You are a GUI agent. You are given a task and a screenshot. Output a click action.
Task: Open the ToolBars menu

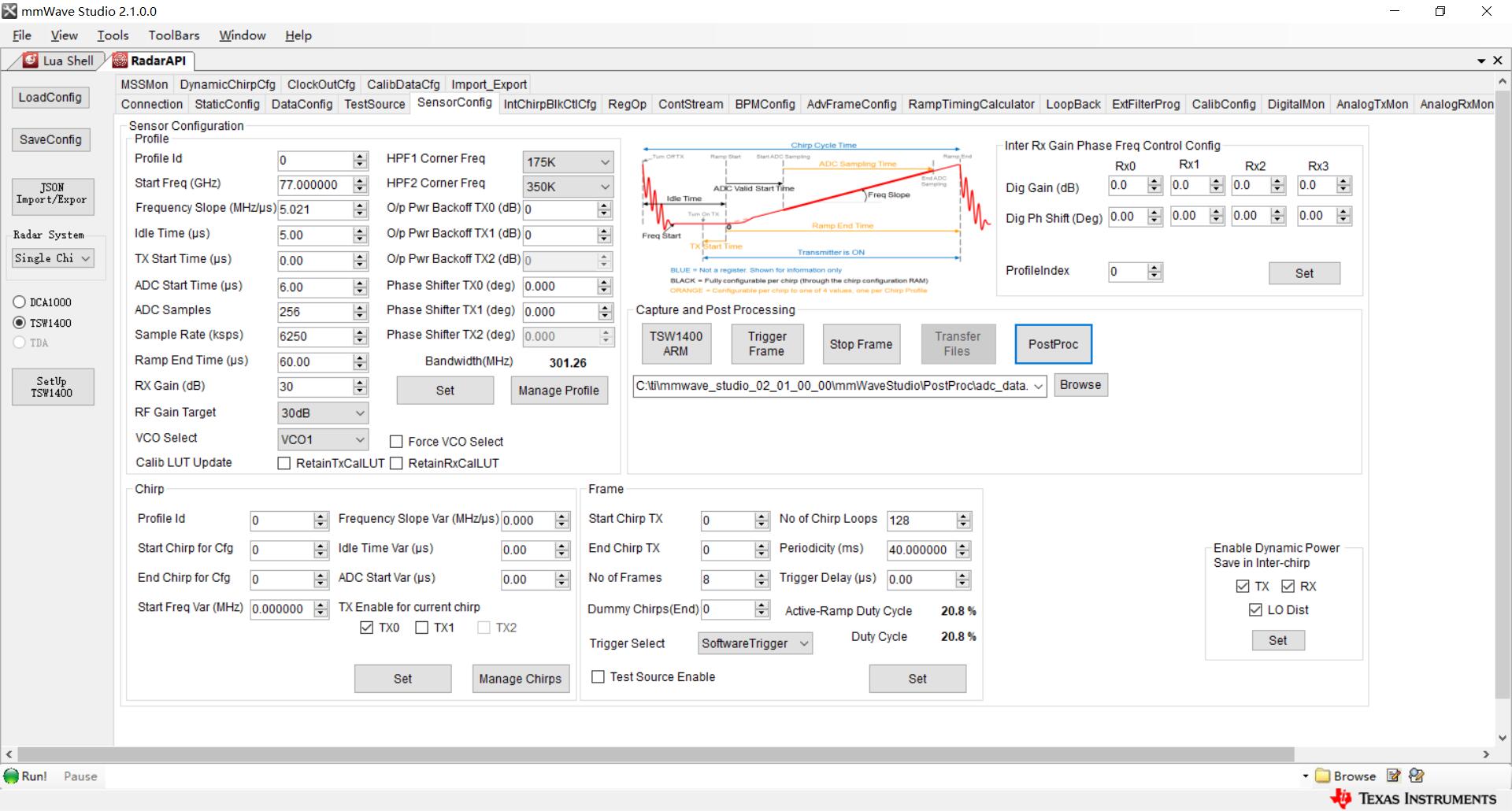point(174,35)
